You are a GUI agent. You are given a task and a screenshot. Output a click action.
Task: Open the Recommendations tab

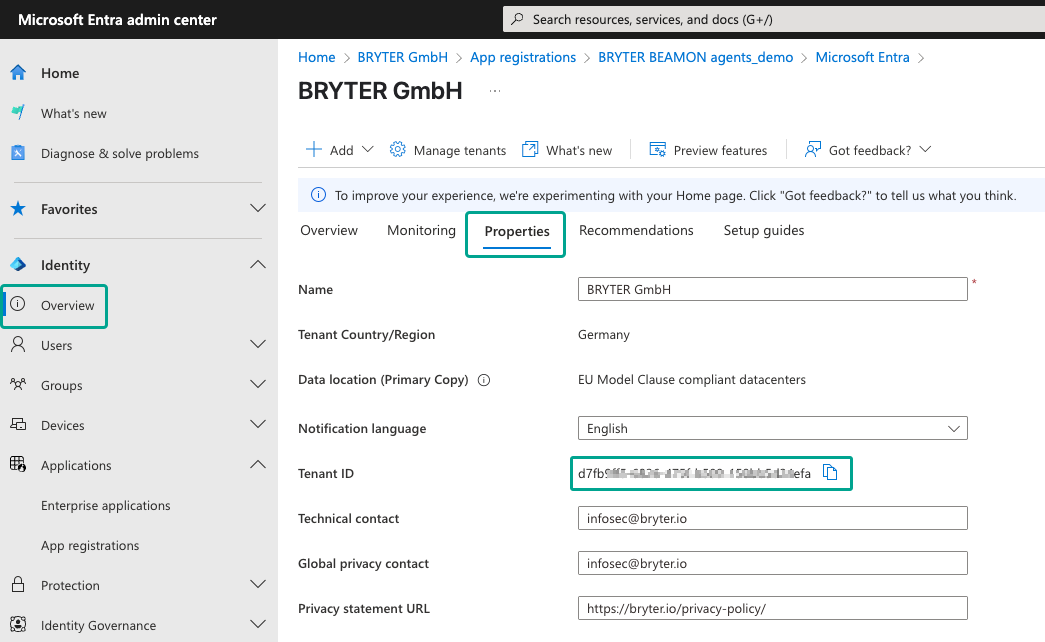point(636,230)
